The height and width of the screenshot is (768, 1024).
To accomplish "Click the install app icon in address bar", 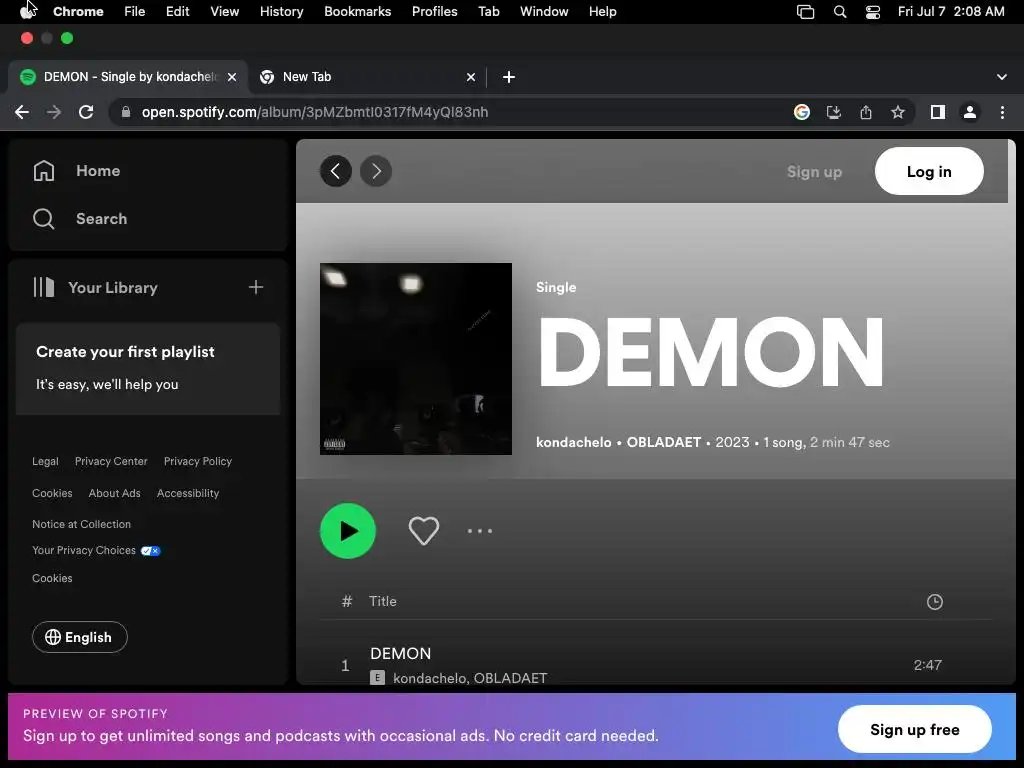I will pyautogui.click(x=834, y=112).
